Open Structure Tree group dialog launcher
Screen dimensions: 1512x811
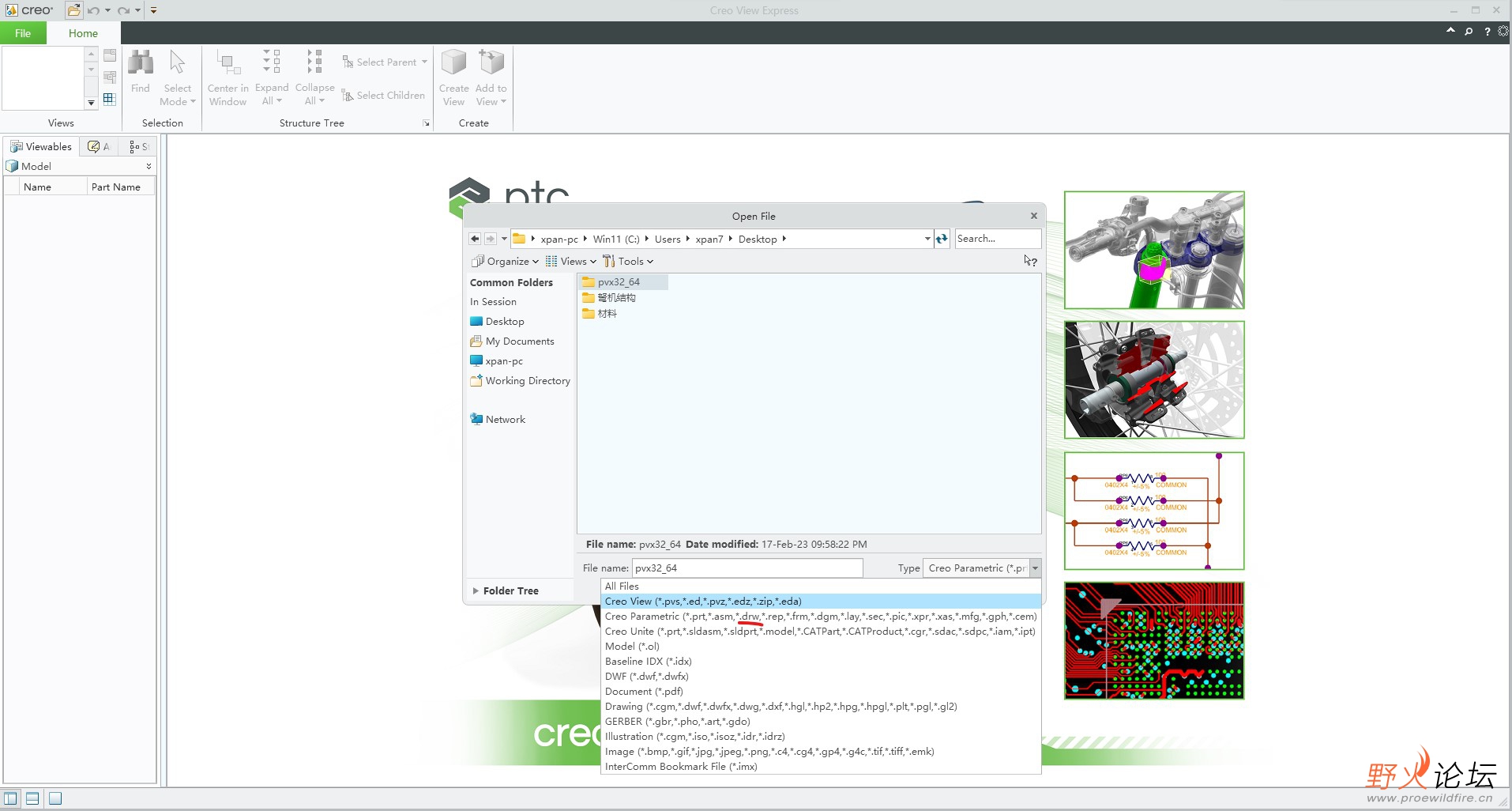coord(427,123)
